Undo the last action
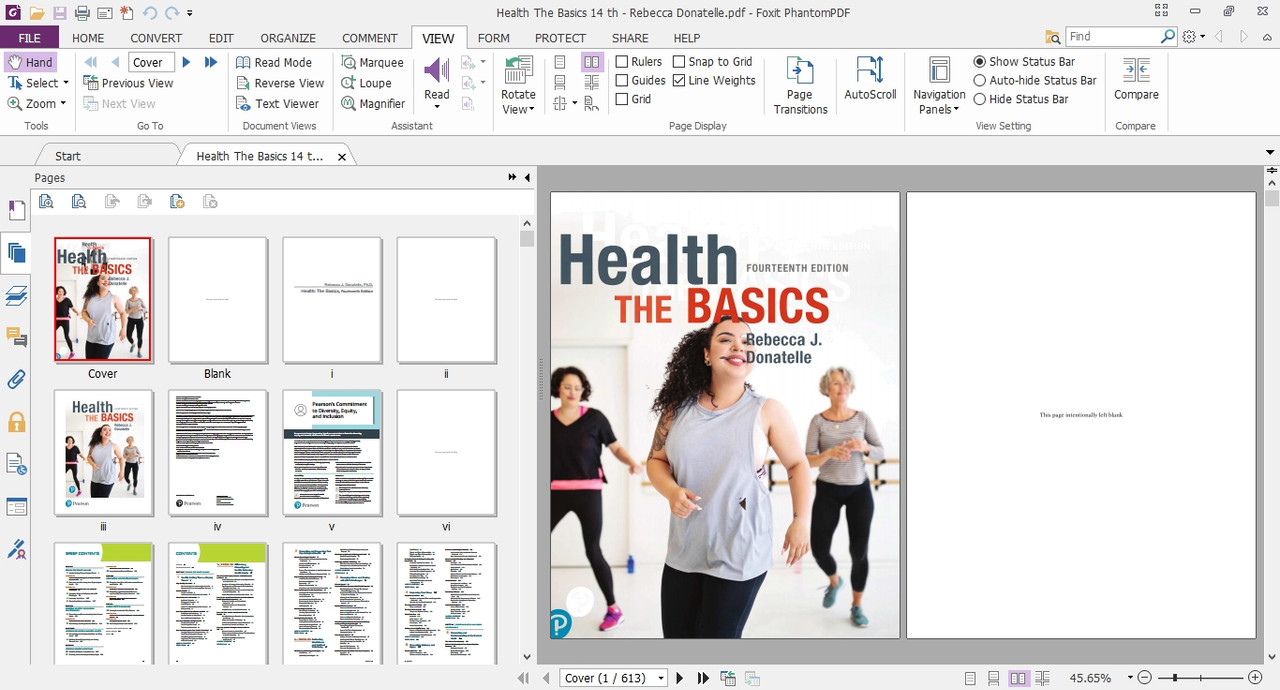This screenshot has width=1280, height=690. [149, 13]
